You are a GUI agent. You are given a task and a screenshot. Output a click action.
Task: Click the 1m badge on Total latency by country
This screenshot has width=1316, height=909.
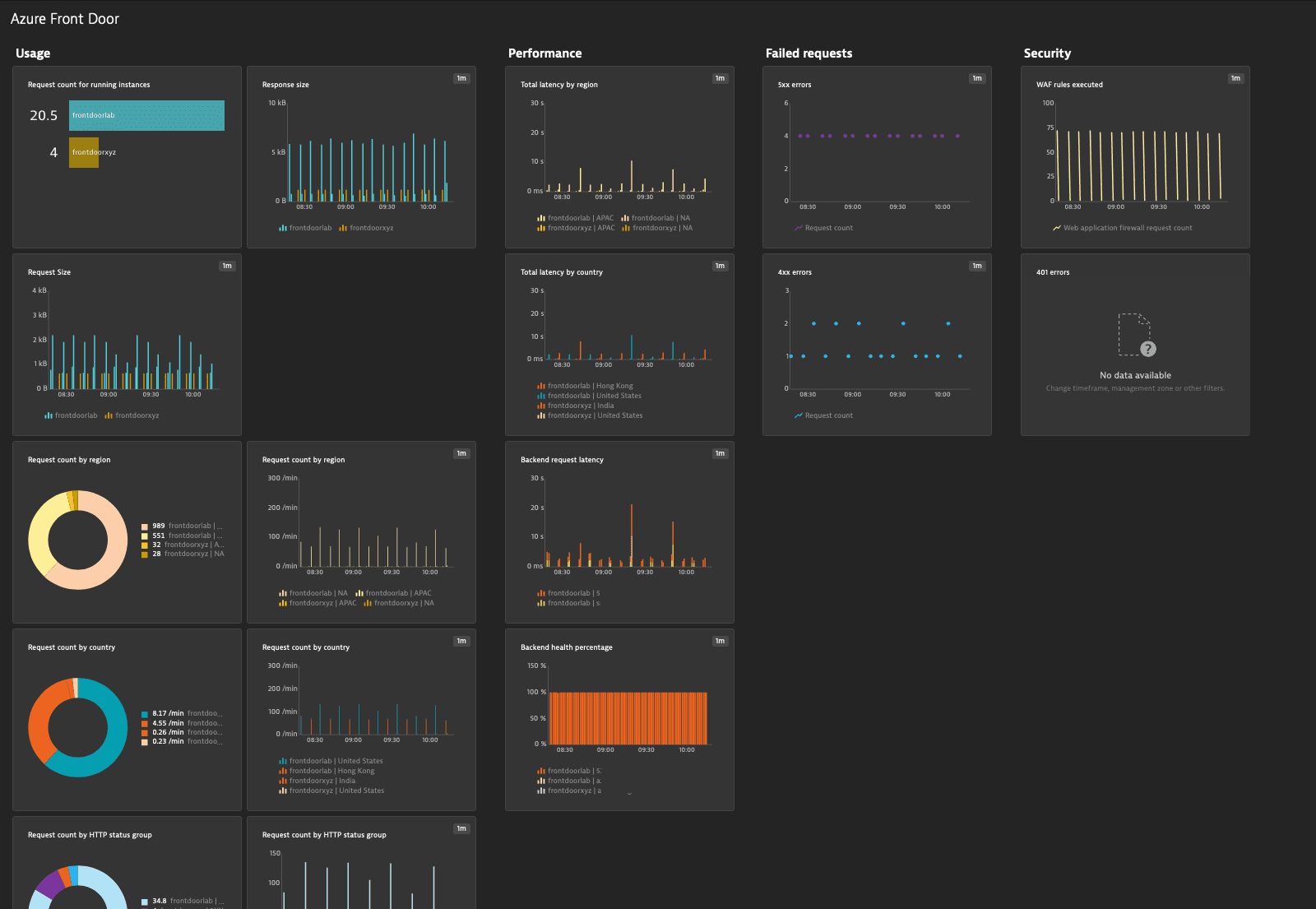(x=720, y=266)
